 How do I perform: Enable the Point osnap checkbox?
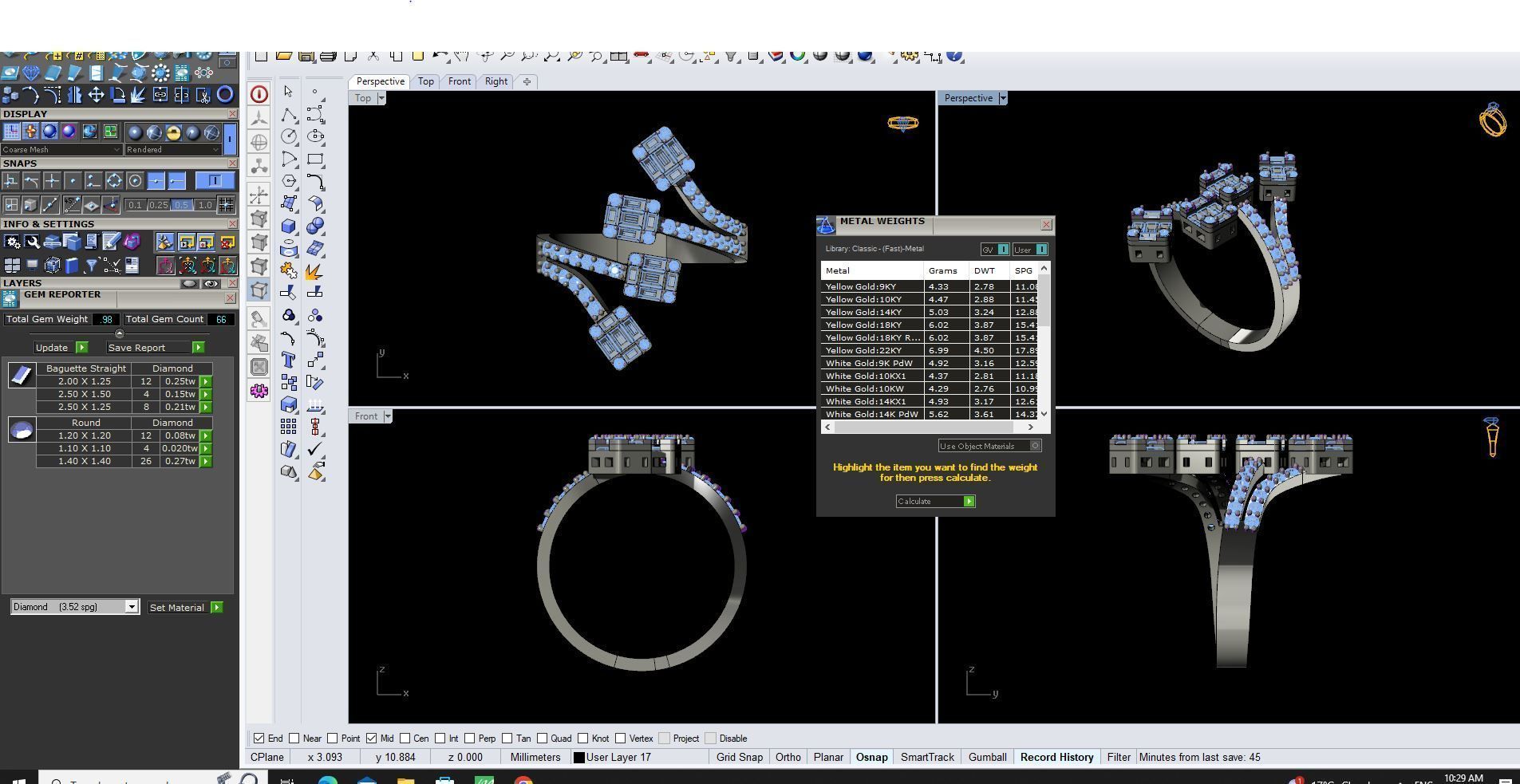(333, 739)
